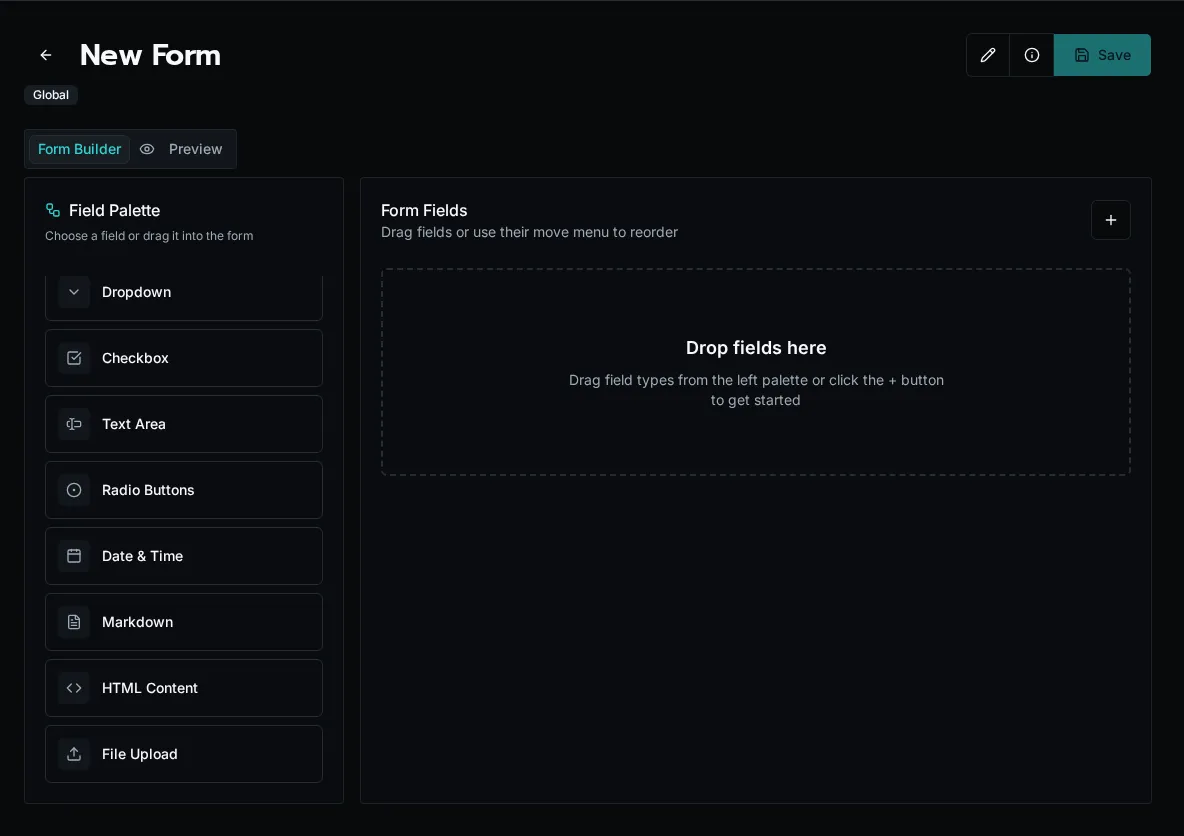
Task: Click the Radio Buttons field icon
Action: pyautogui.click(x=74, y=490)
